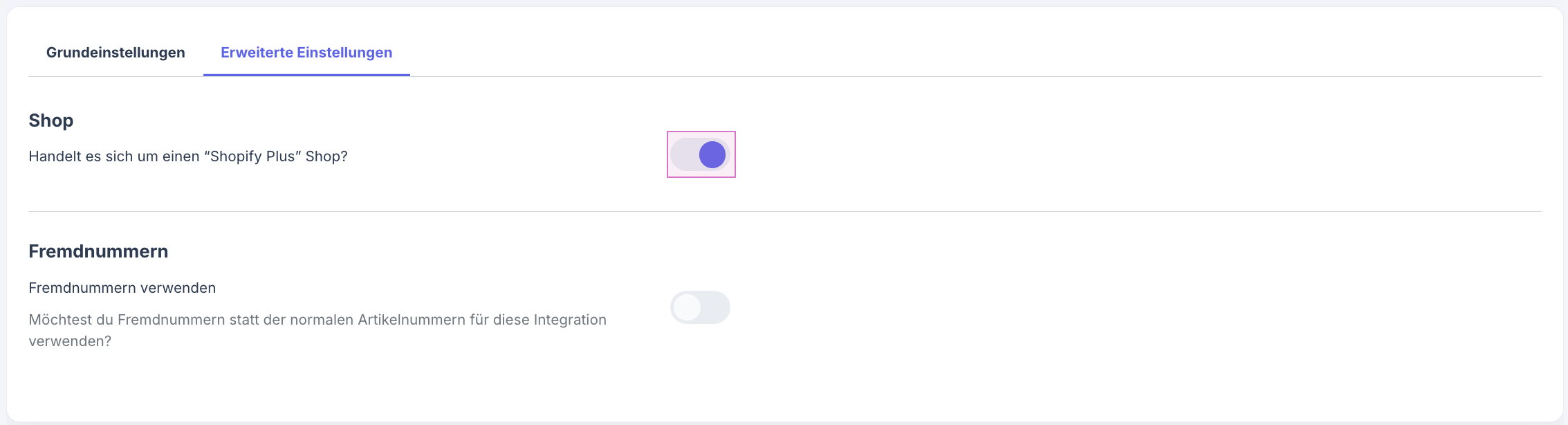Click the grey right track of Fremdnummern switch
This screenshot has width=1568, height=425.
(x=716, y=307)
